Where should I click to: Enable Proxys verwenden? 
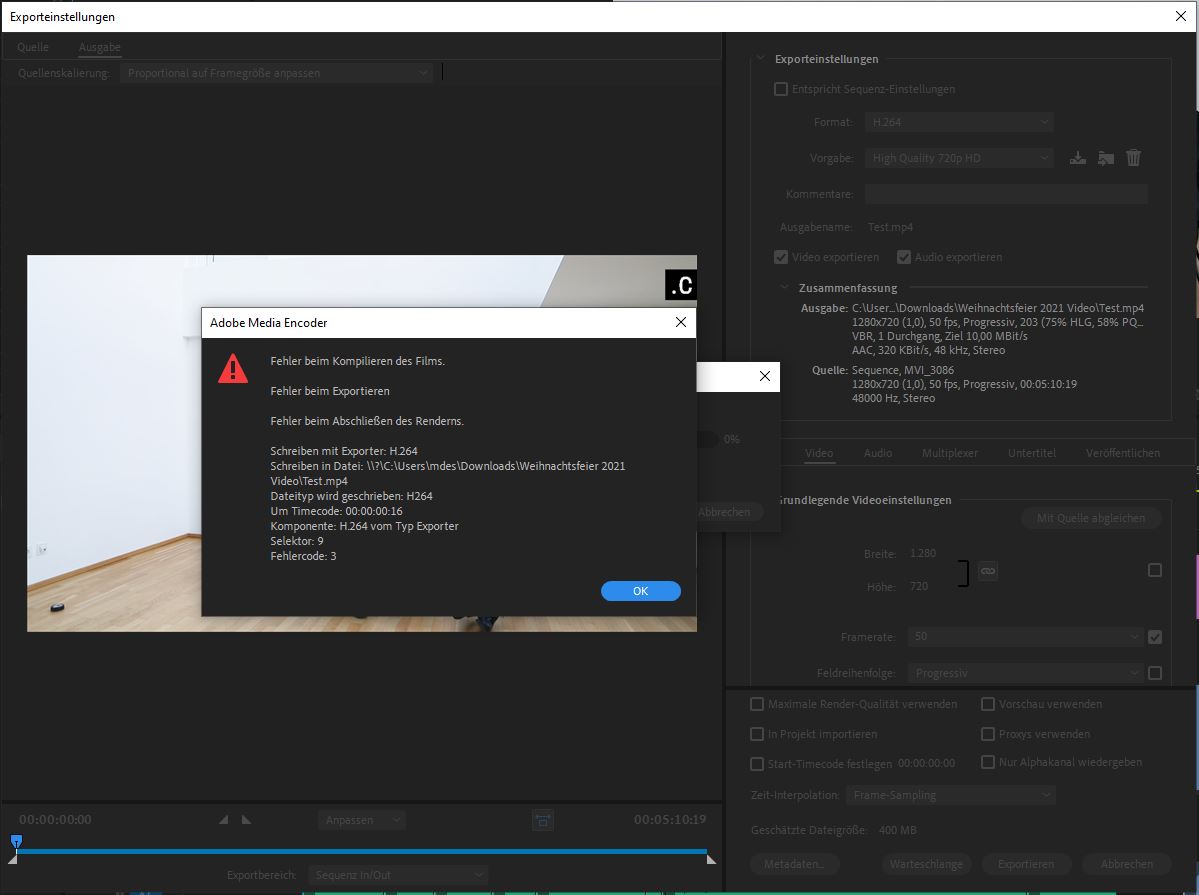pyautogui.click(x=987, y=733)
